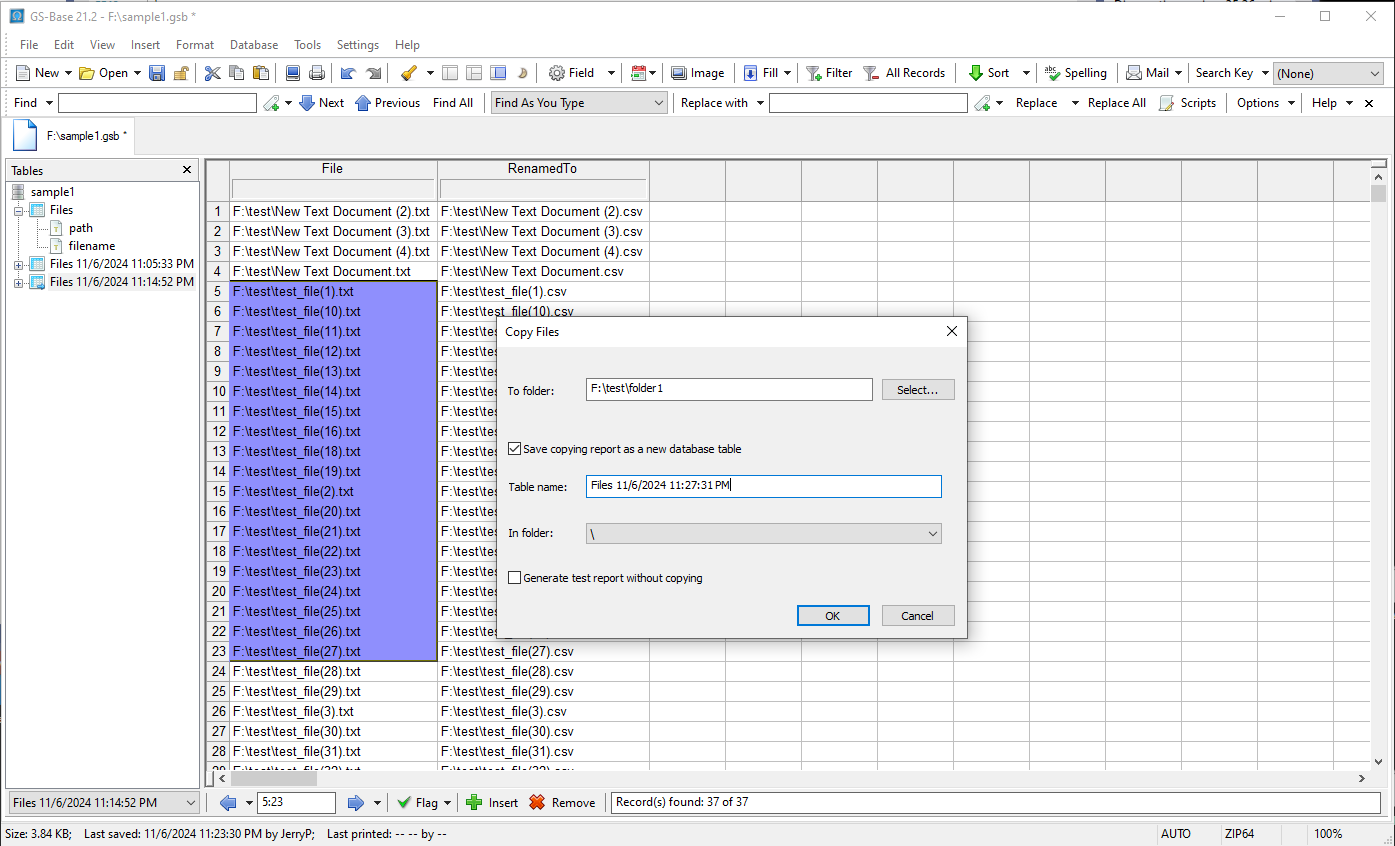Expand the New button dropdown arrow
Screen dimensions: 1395x846
[68, 73]
